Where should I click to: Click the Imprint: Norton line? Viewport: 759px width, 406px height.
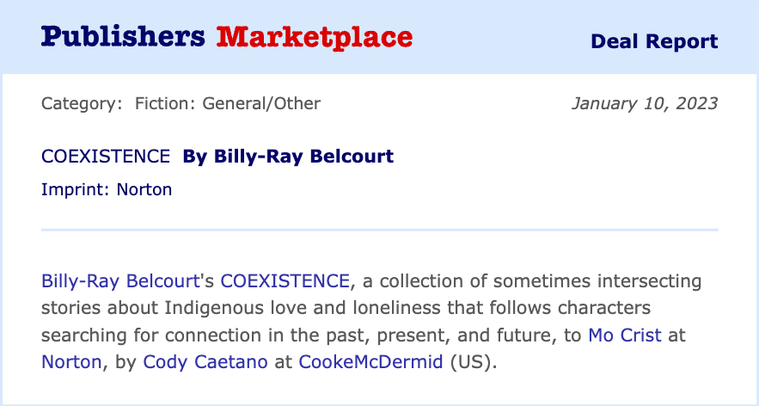click(x=106, y=189)
